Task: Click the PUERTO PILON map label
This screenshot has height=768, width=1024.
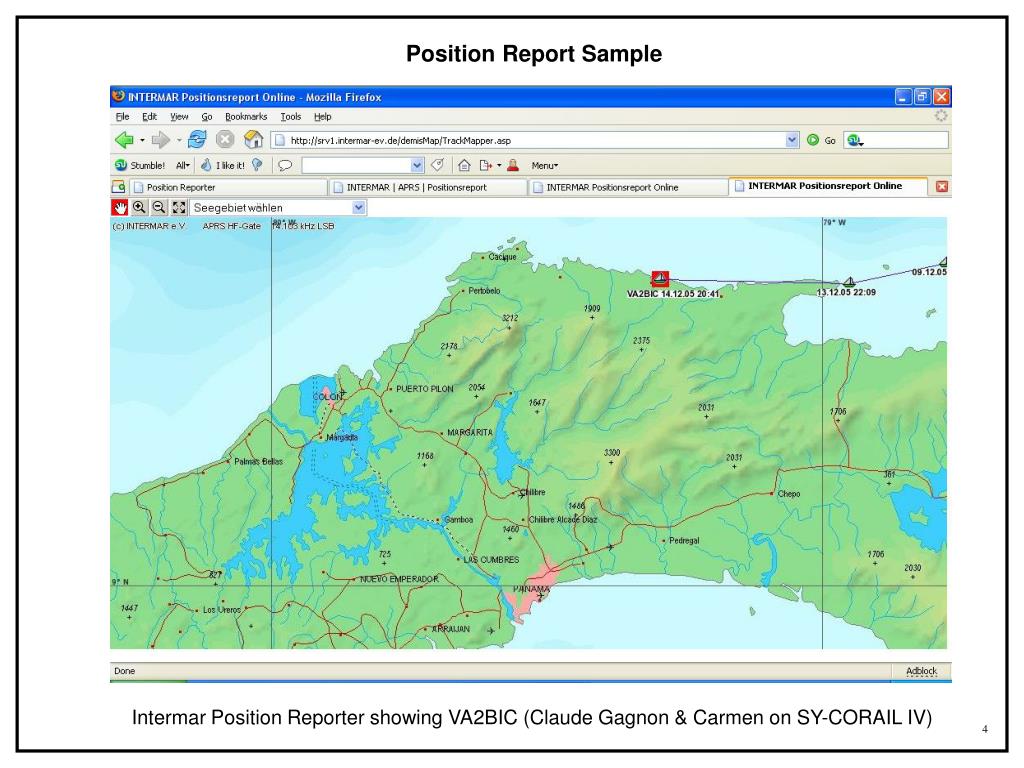Action: click(x=424, y=389)
